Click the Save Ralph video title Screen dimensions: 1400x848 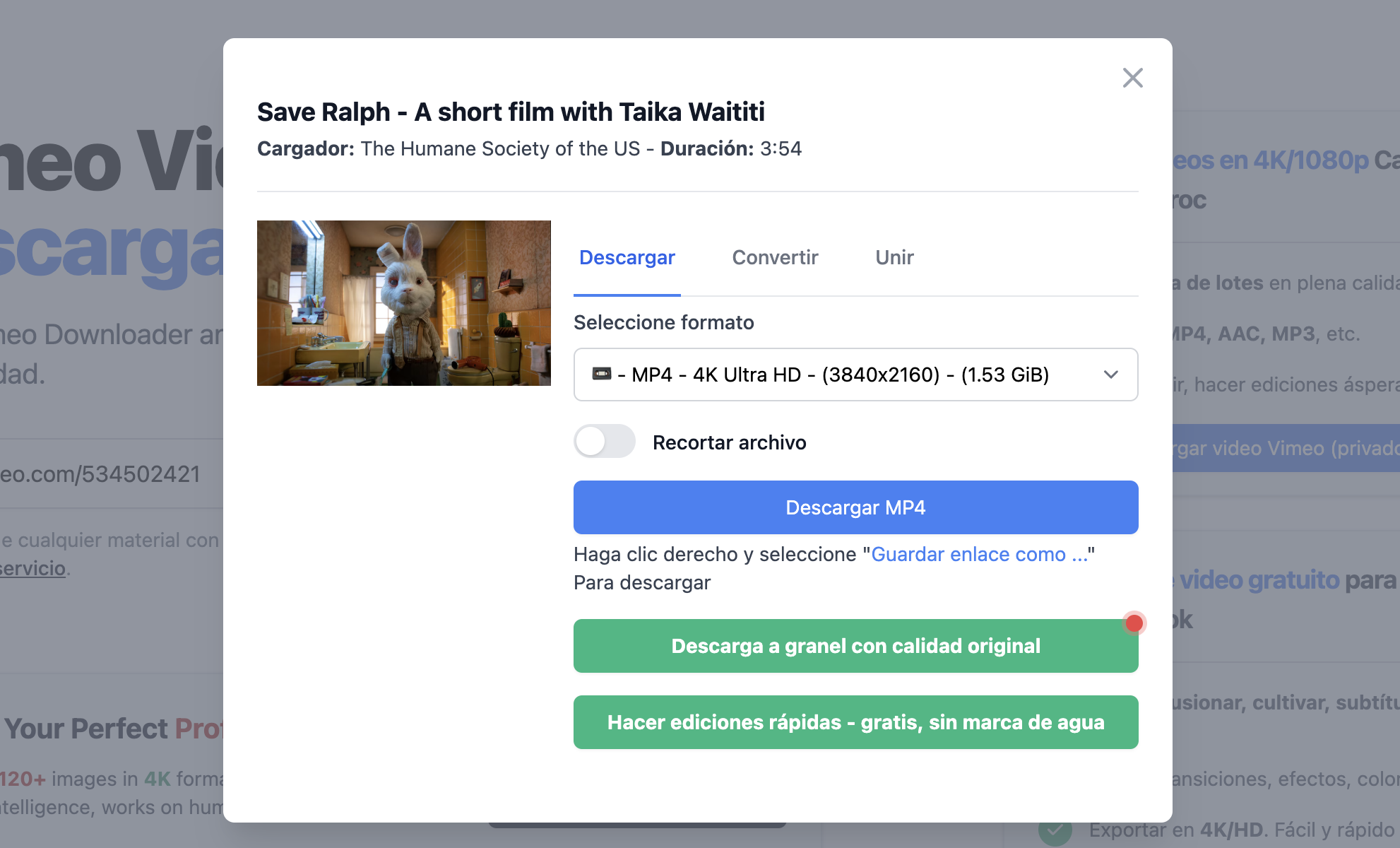click(511, 112)
